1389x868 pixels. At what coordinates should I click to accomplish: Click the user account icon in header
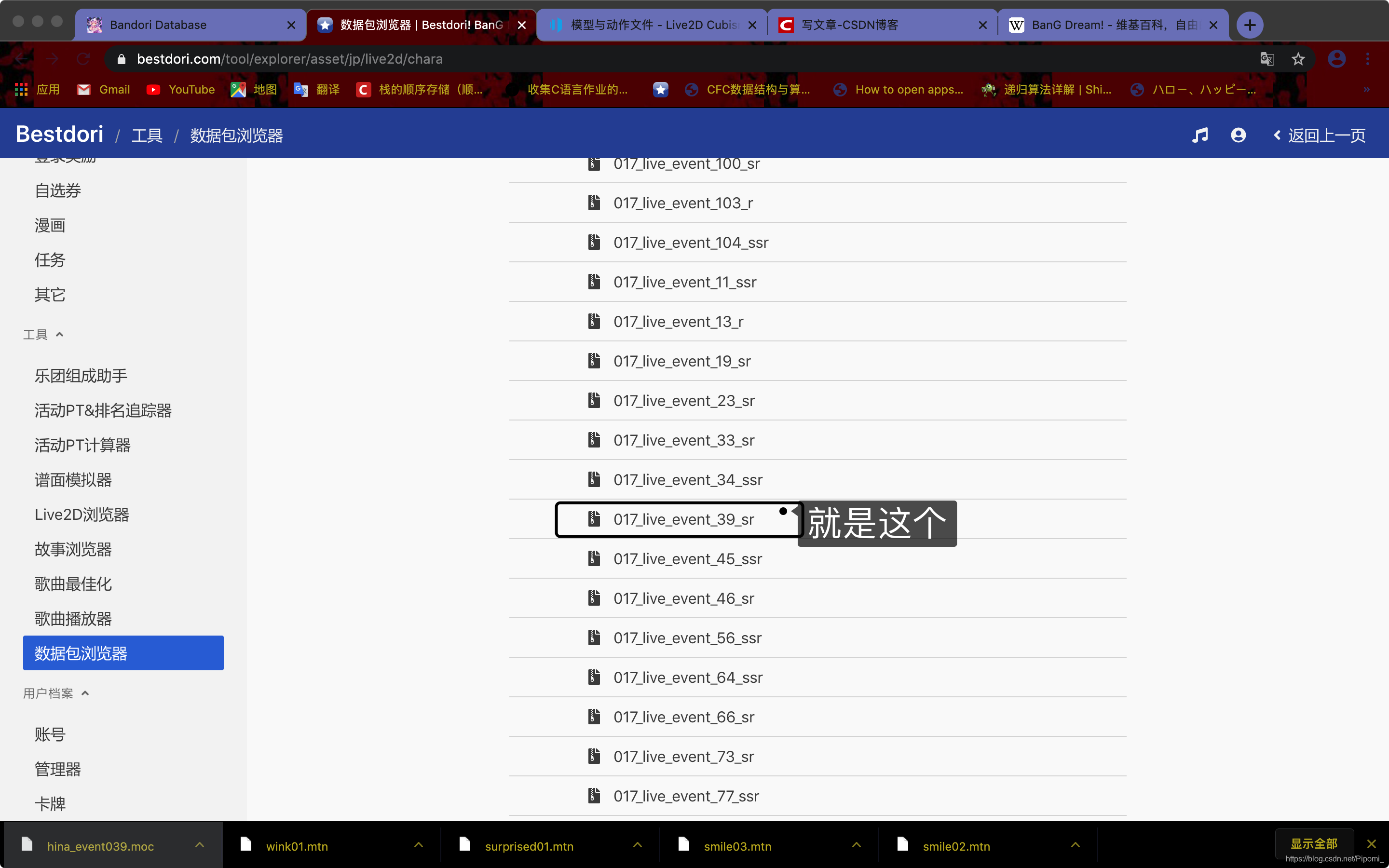[x=1237, y=135]
